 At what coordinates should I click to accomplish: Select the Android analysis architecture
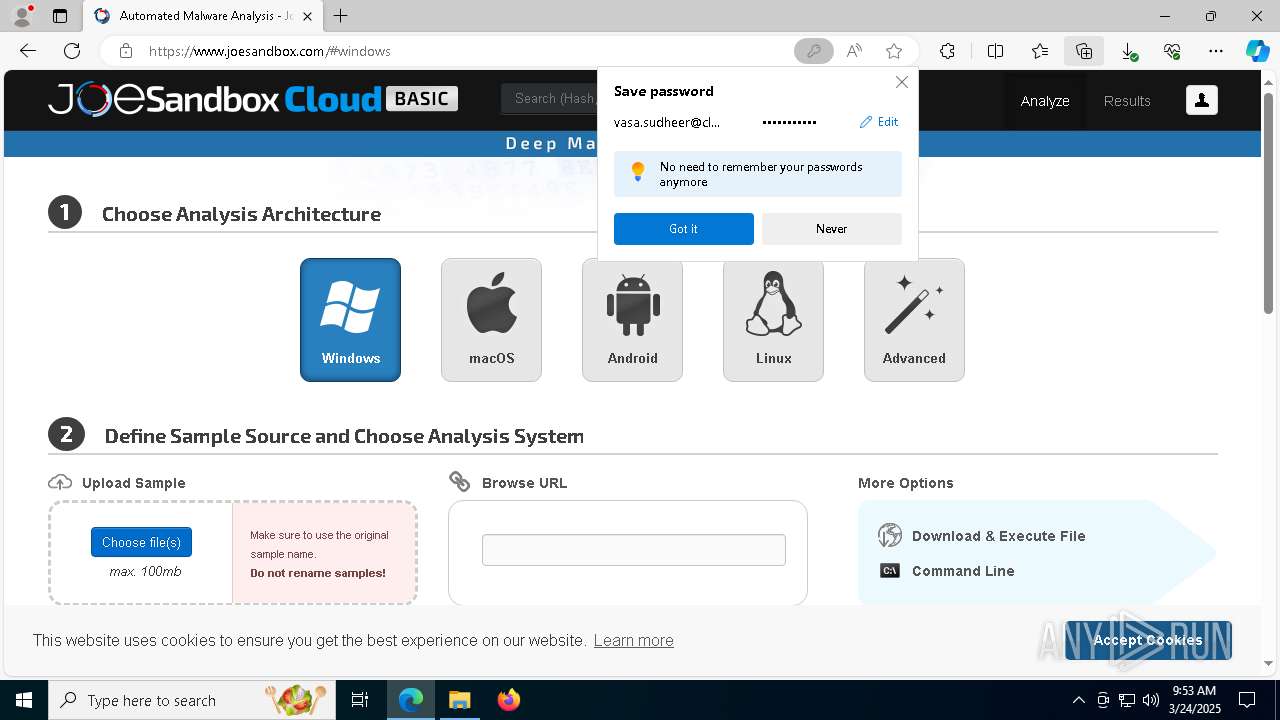(x=632, y=320)
